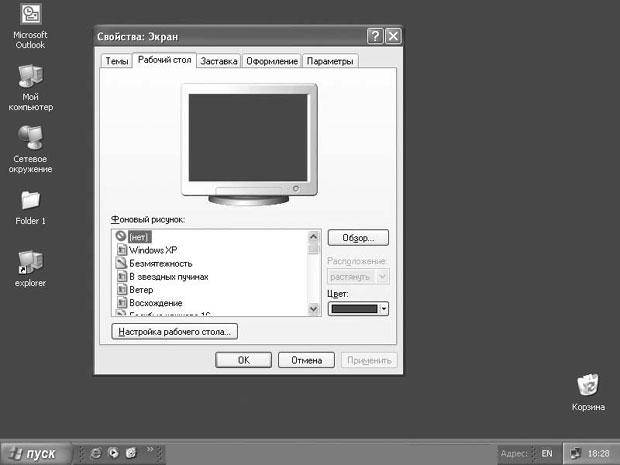
Task: Open the Параметры tab
Action: (330, 61)
